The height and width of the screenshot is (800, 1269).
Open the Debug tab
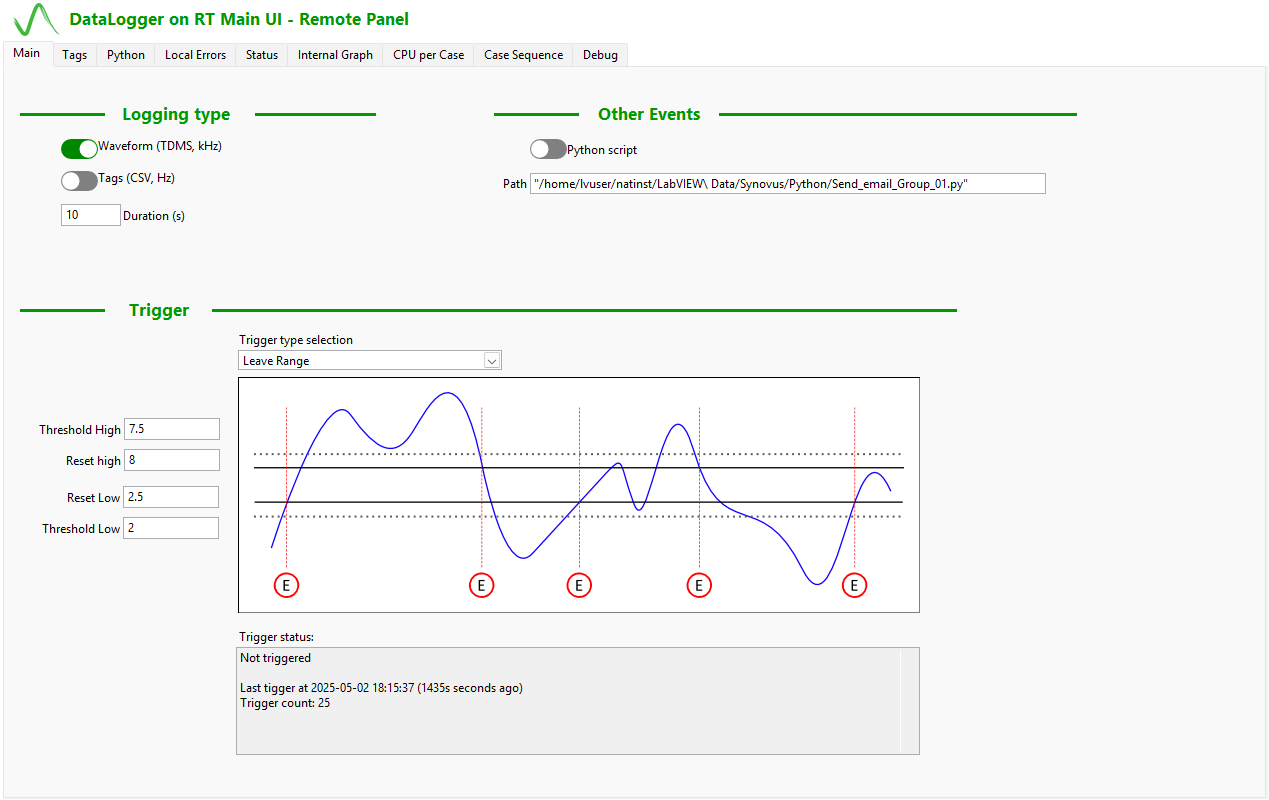600,55
